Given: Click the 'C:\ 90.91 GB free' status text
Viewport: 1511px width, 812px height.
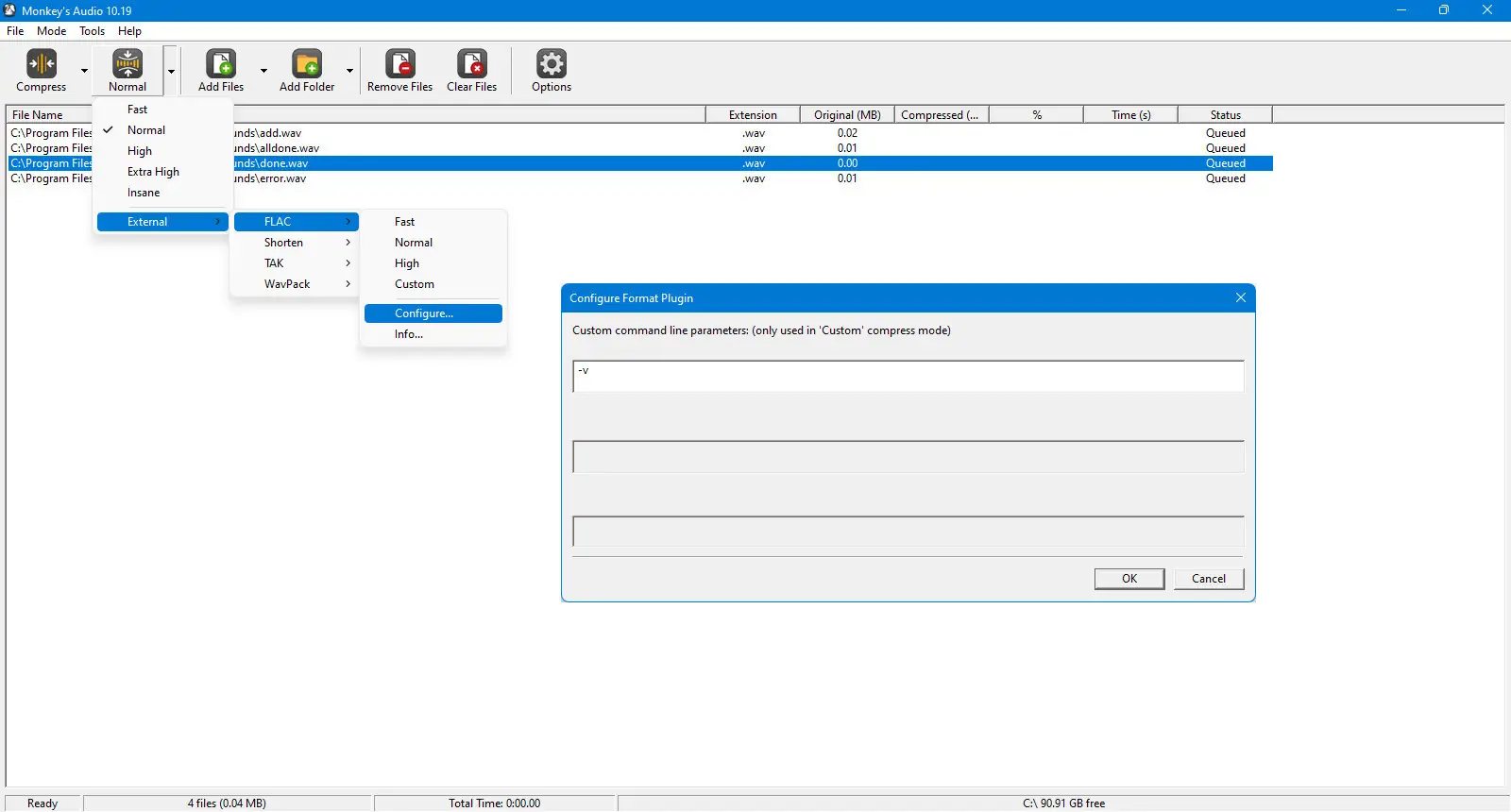Looking at the screenshot, I should tap(1063, 804).
